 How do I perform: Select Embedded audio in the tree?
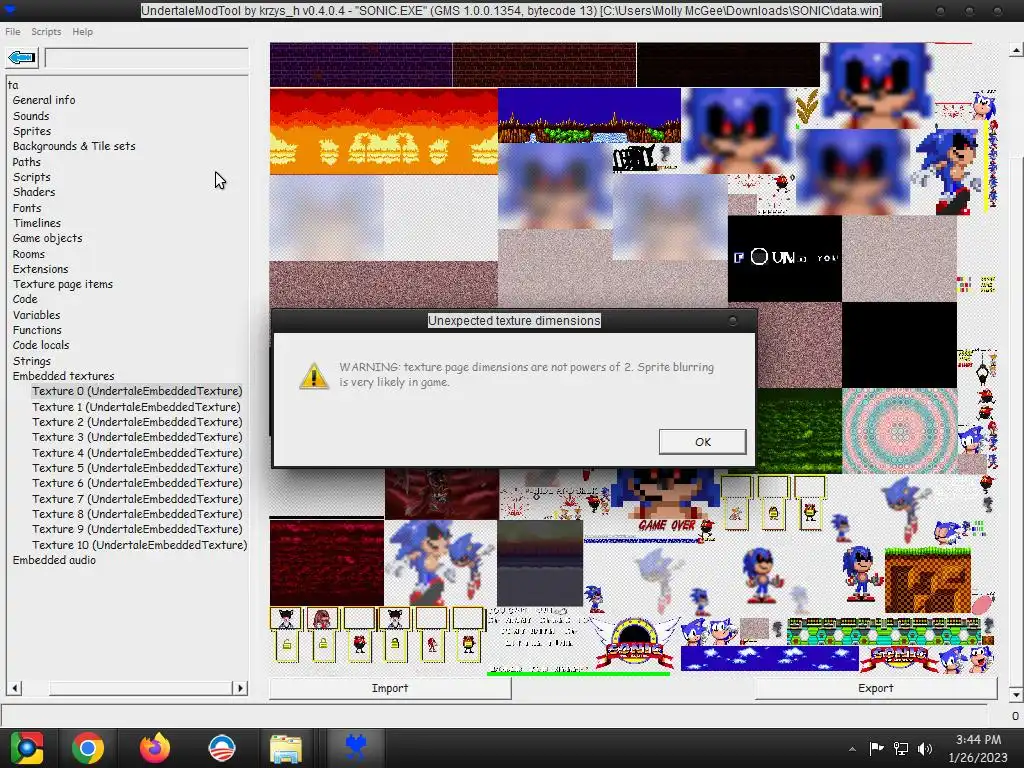click(x=54, y=560)
